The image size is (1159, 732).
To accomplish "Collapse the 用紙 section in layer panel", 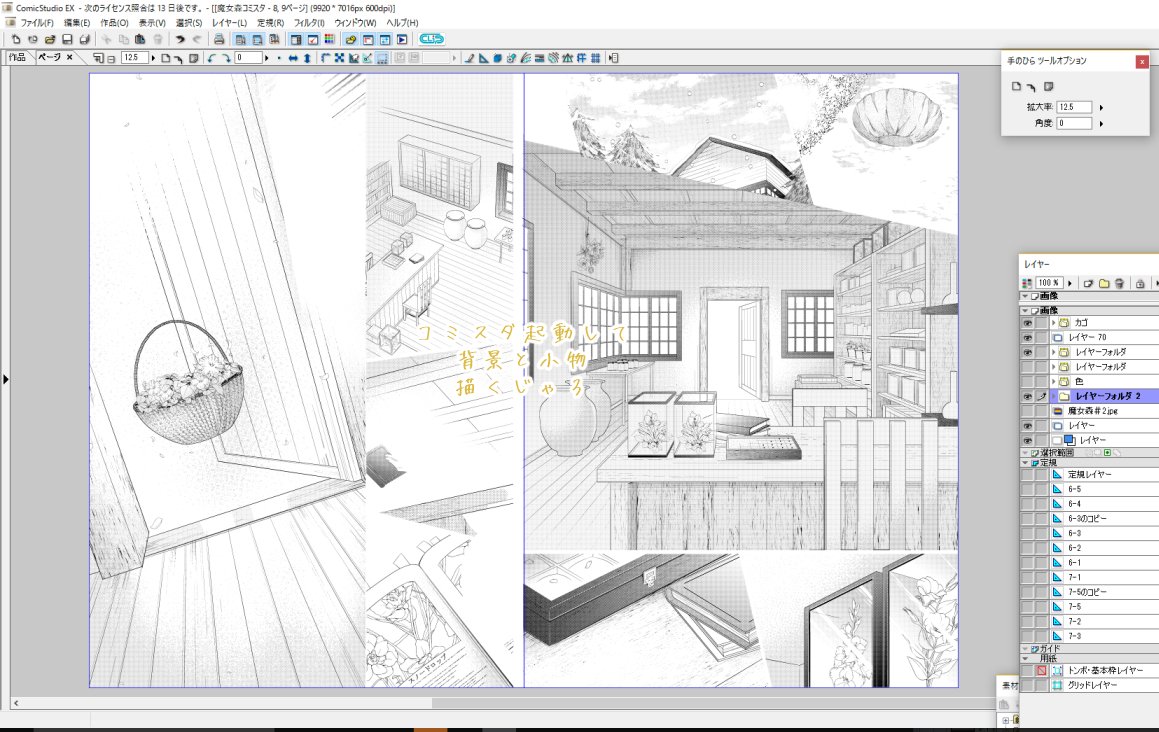I will click(1025, 658).
